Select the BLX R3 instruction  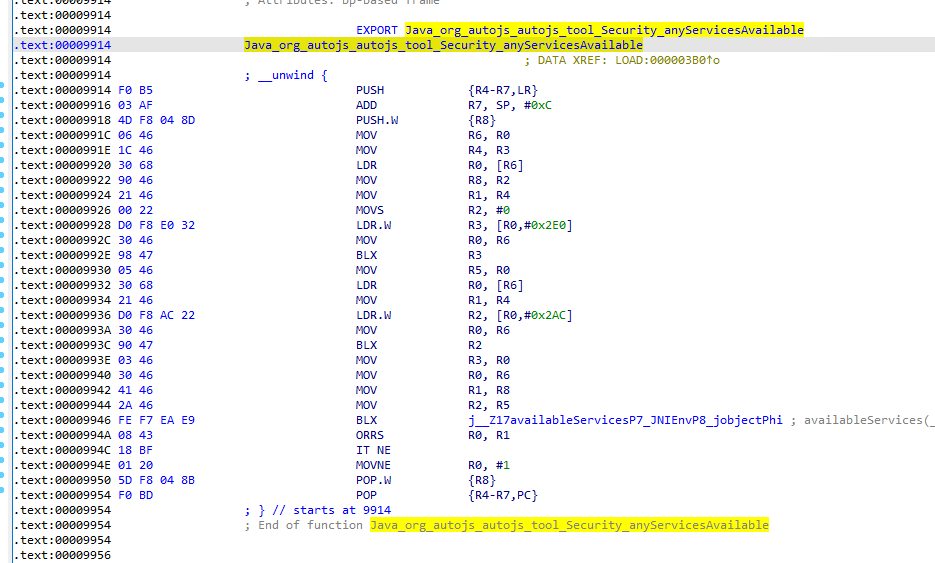point(366,255)
